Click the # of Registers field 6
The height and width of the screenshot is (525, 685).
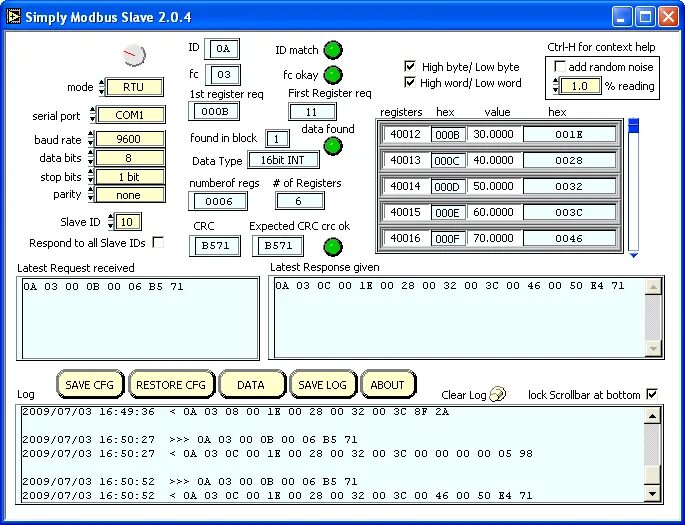click(299, 201)
